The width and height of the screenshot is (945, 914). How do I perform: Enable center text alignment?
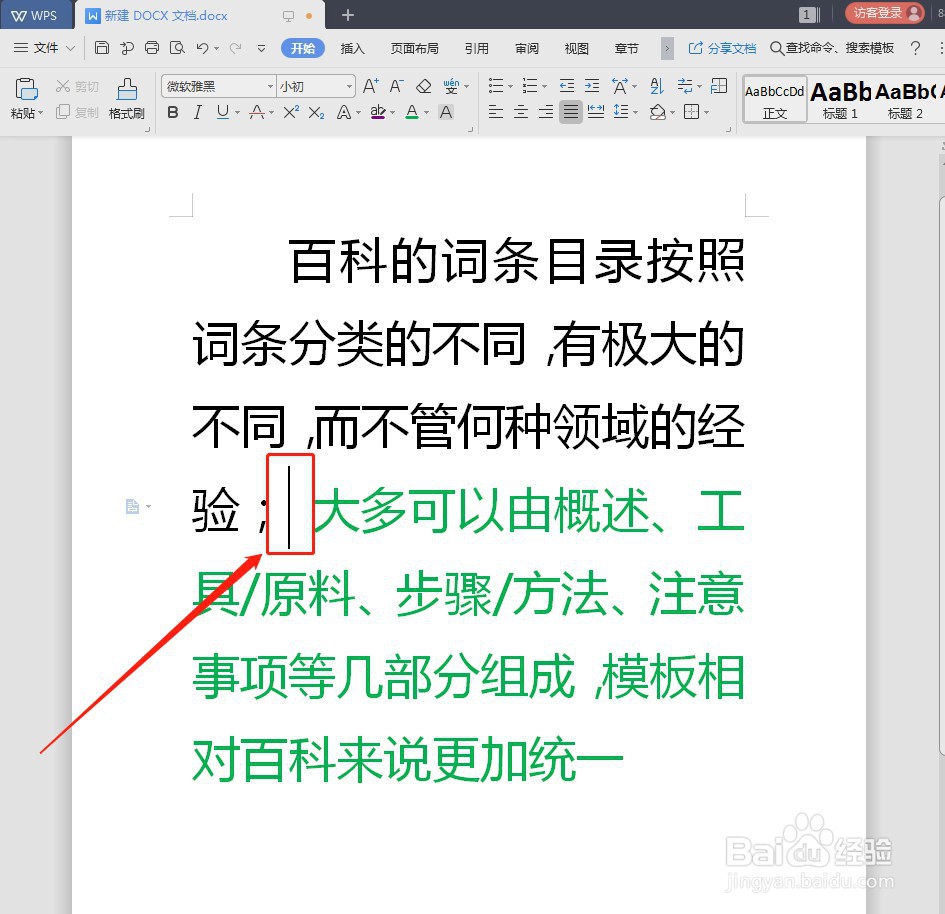[x=521, y=111]
